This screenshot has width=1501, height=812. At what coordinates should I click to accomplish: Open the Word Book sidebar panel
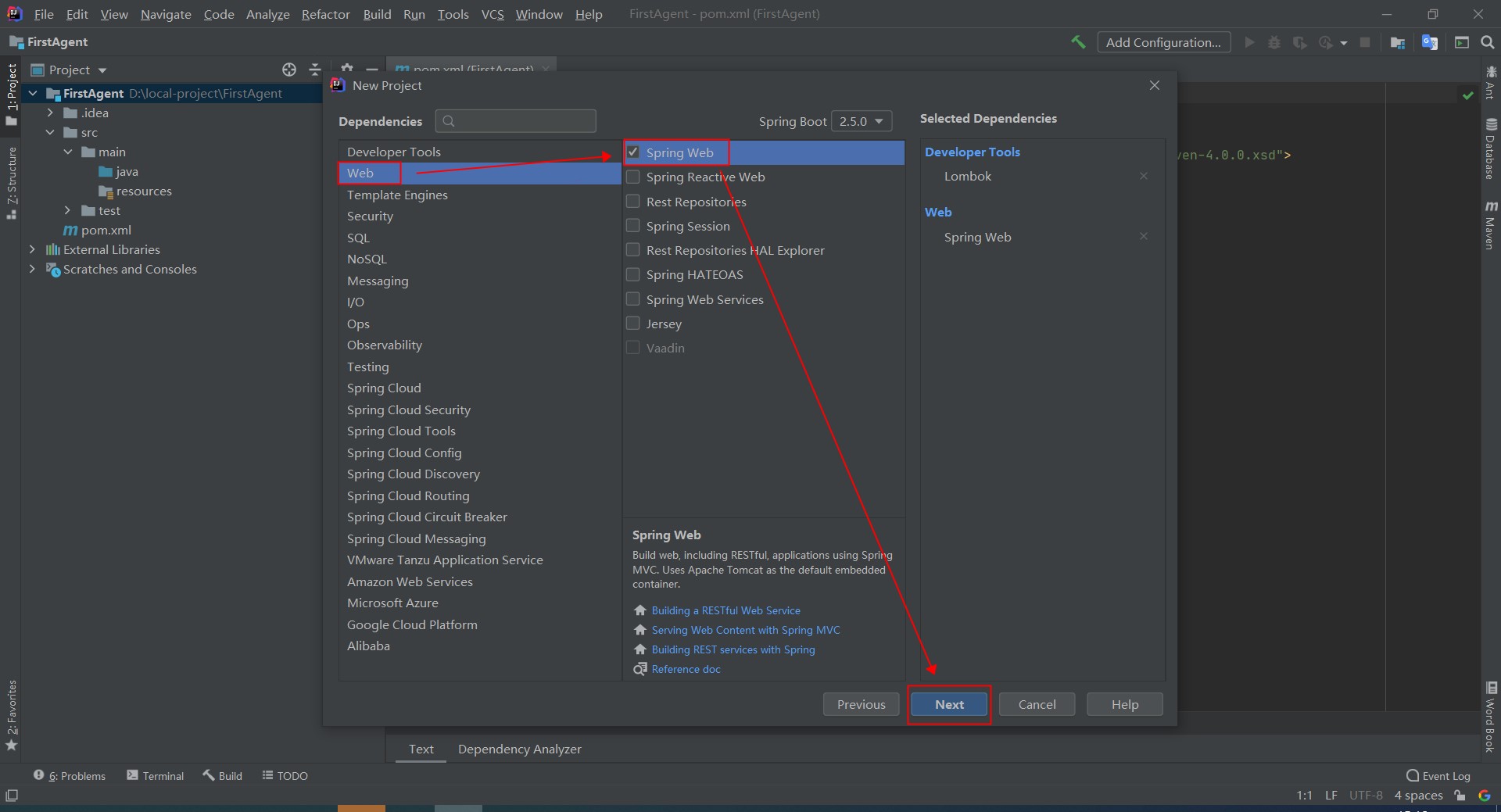click(x=1491, y=717)
